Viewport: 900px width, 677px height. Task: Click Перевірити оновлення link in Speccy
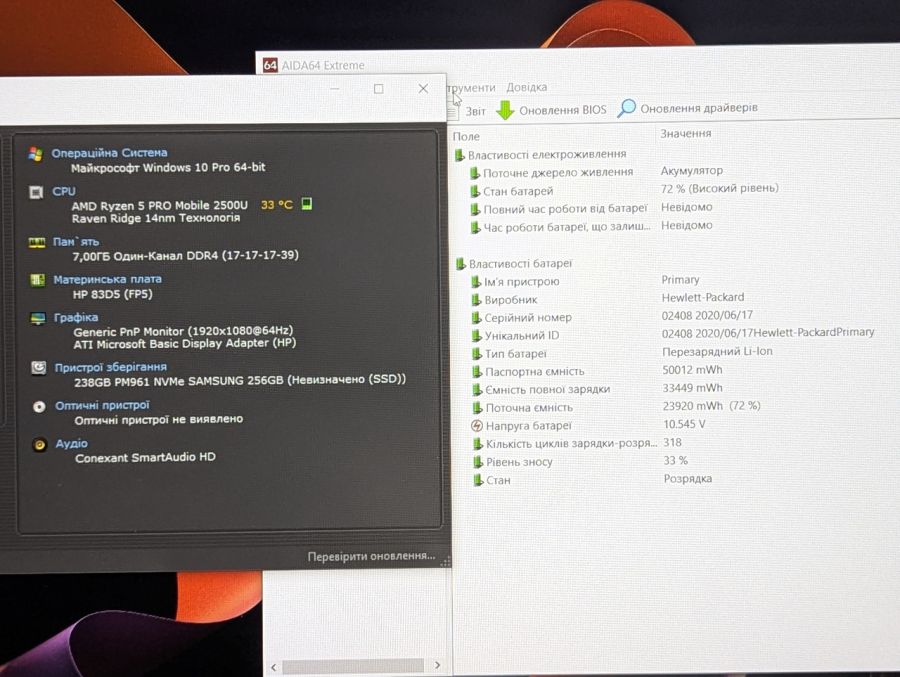[x=371, y=556]
